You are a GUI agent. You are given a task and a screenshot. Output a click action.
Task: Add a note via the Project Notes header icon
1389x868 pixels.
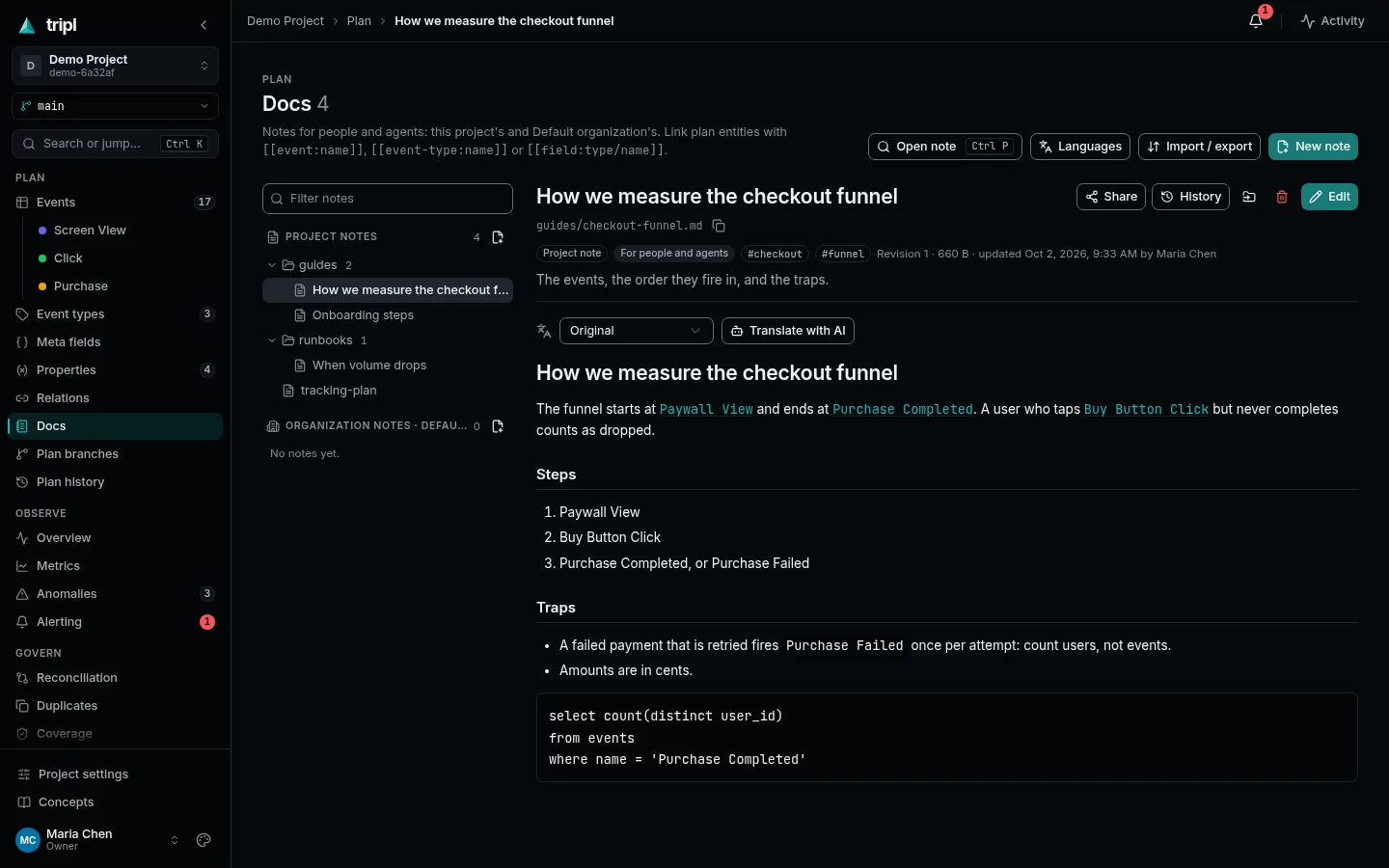(x=498, y=237)
